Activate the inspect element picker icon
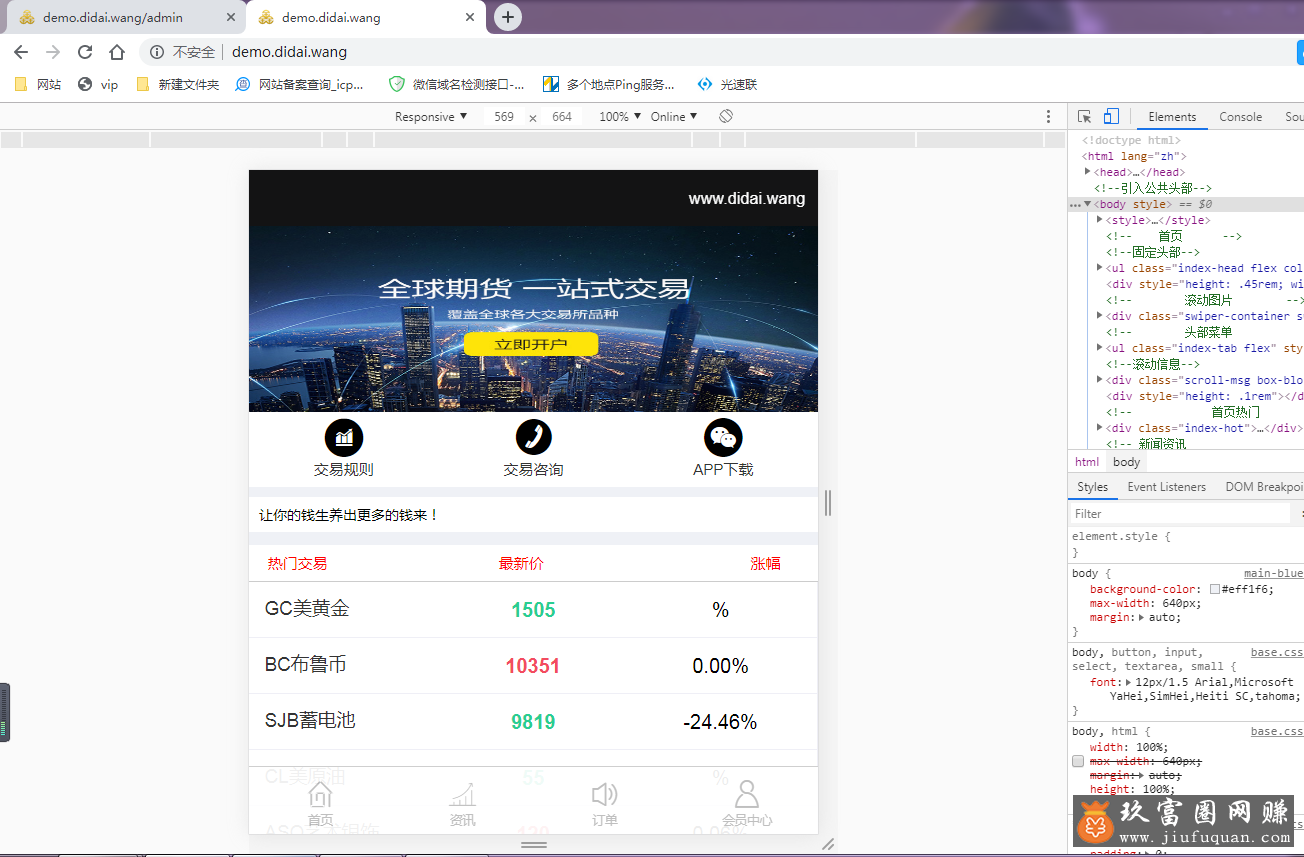The width and height of the screenshot is (1304, 857). tap(1085, 117)
